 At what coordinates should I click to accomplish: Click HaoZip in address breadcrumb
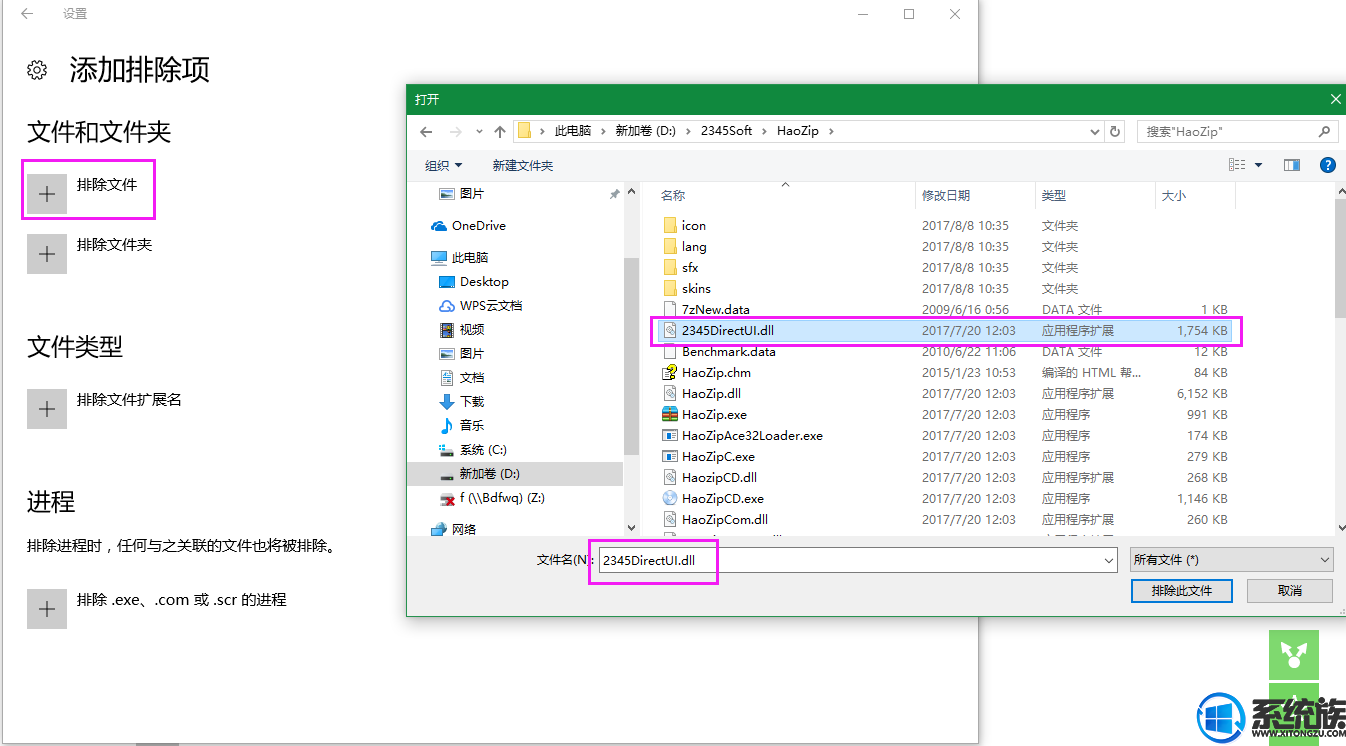[x=798, y=131]
